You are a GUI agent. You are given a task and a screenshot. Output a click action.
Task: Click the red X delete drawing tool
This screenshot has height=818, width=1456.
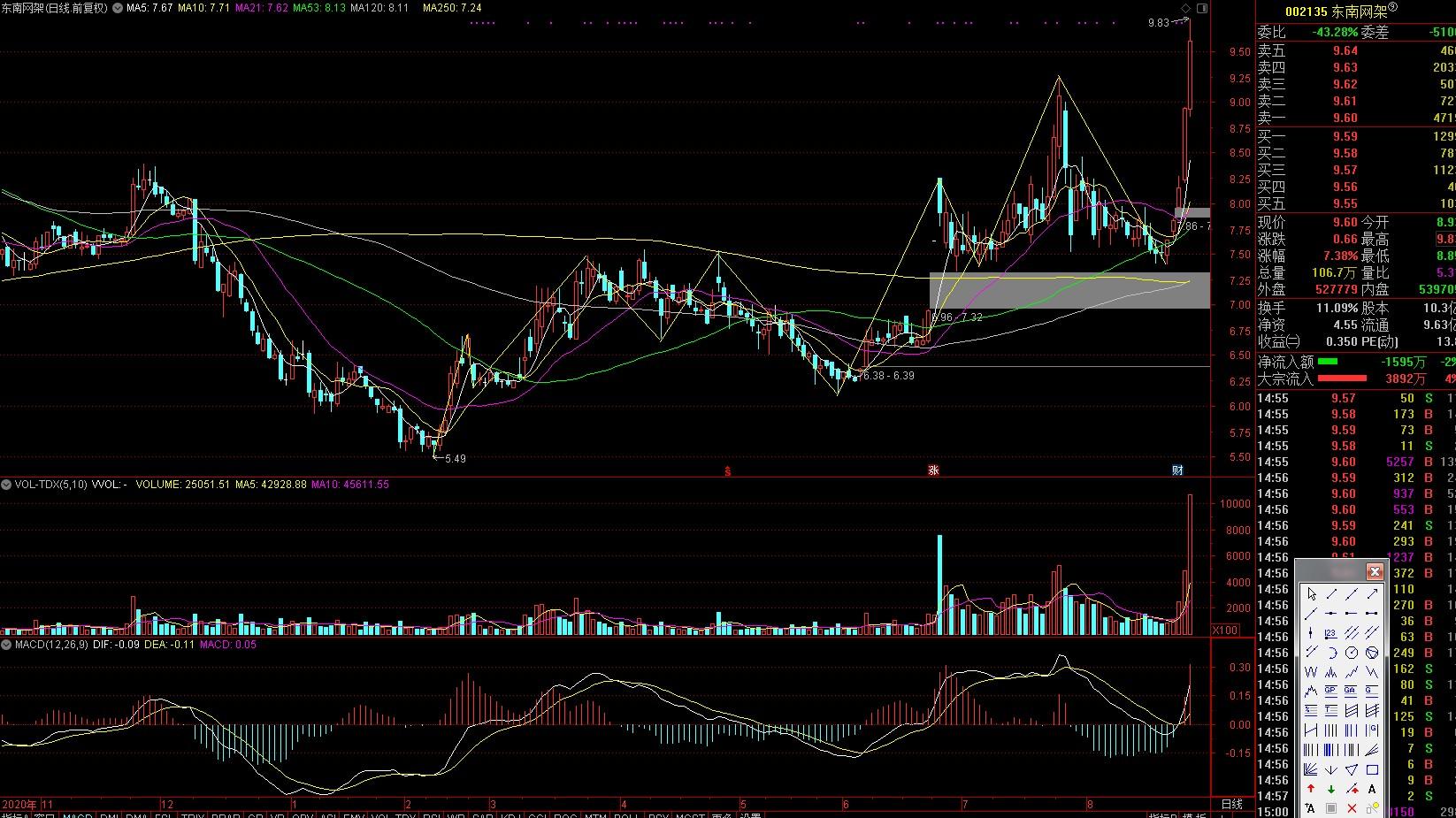1352,808
